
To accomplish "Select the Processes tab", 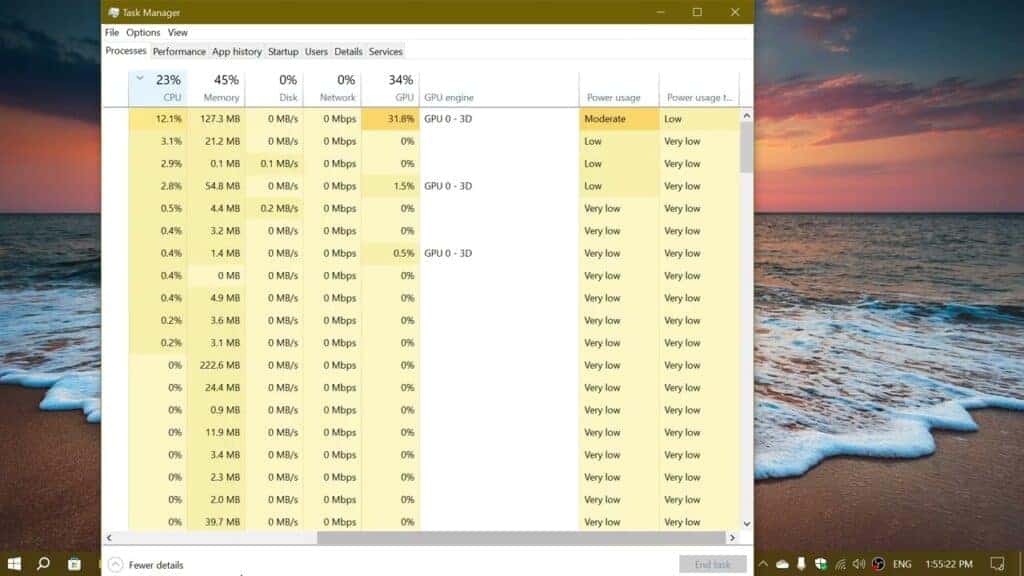I will coord(125,51).
